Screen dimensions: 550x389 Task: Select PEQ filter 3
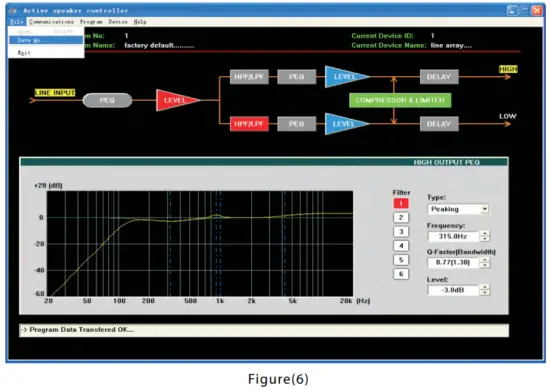tap(401, 232)
